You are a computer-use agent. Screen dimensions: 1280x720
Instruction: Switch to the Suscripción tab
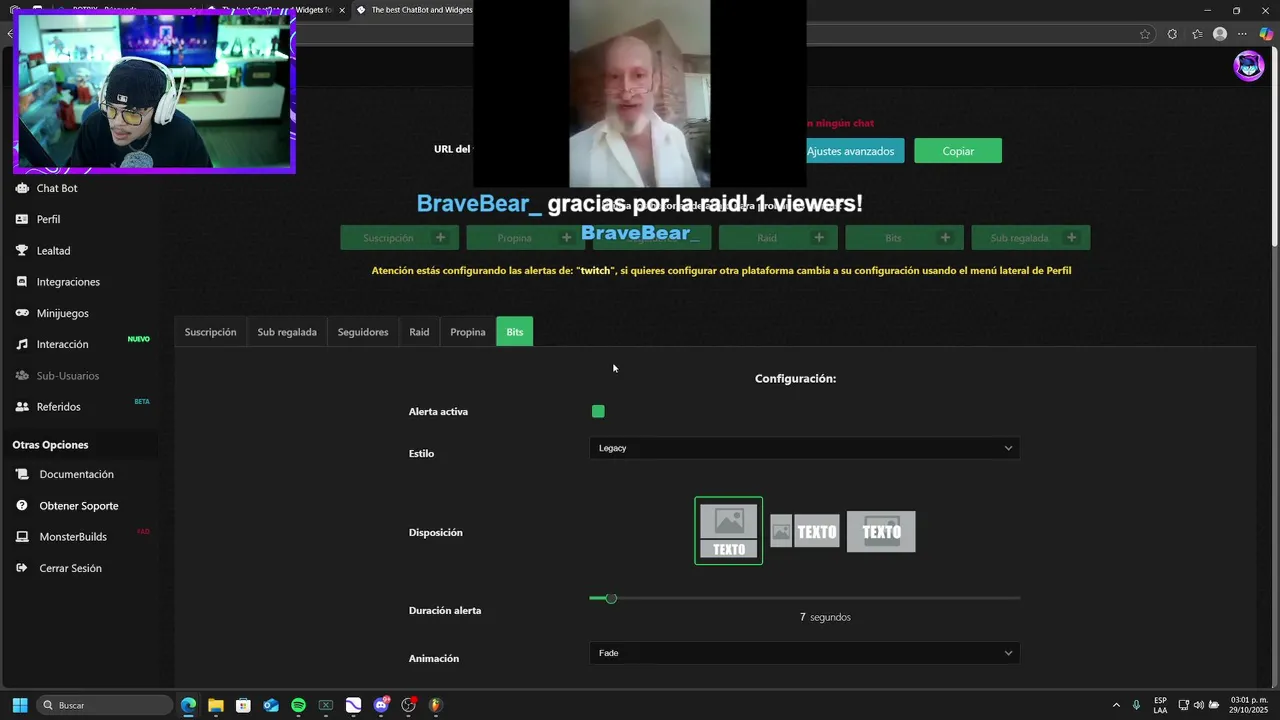pos(210,332)
